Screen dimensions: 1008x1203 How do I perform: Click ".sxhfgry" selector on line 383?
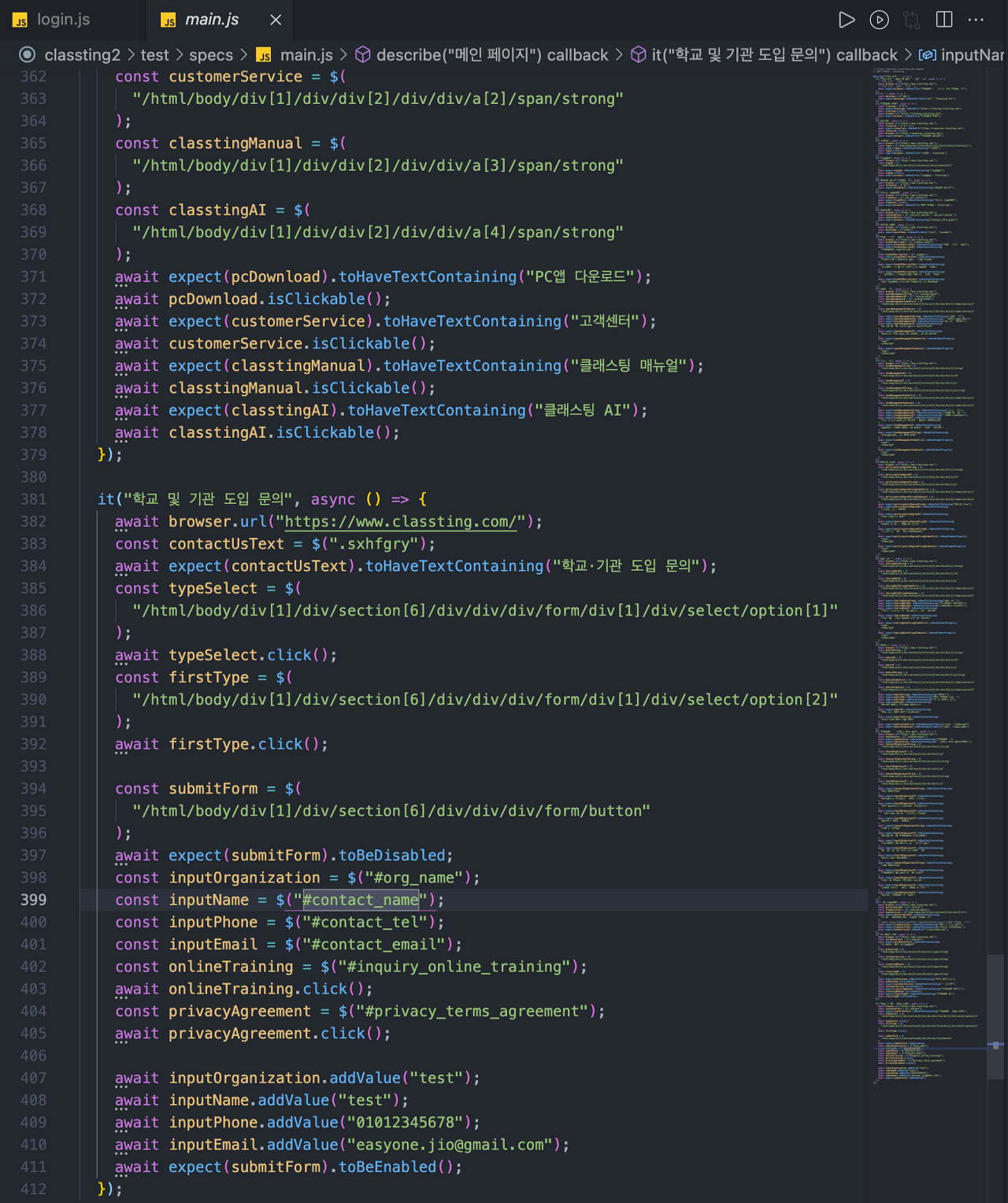coord(379,545)
